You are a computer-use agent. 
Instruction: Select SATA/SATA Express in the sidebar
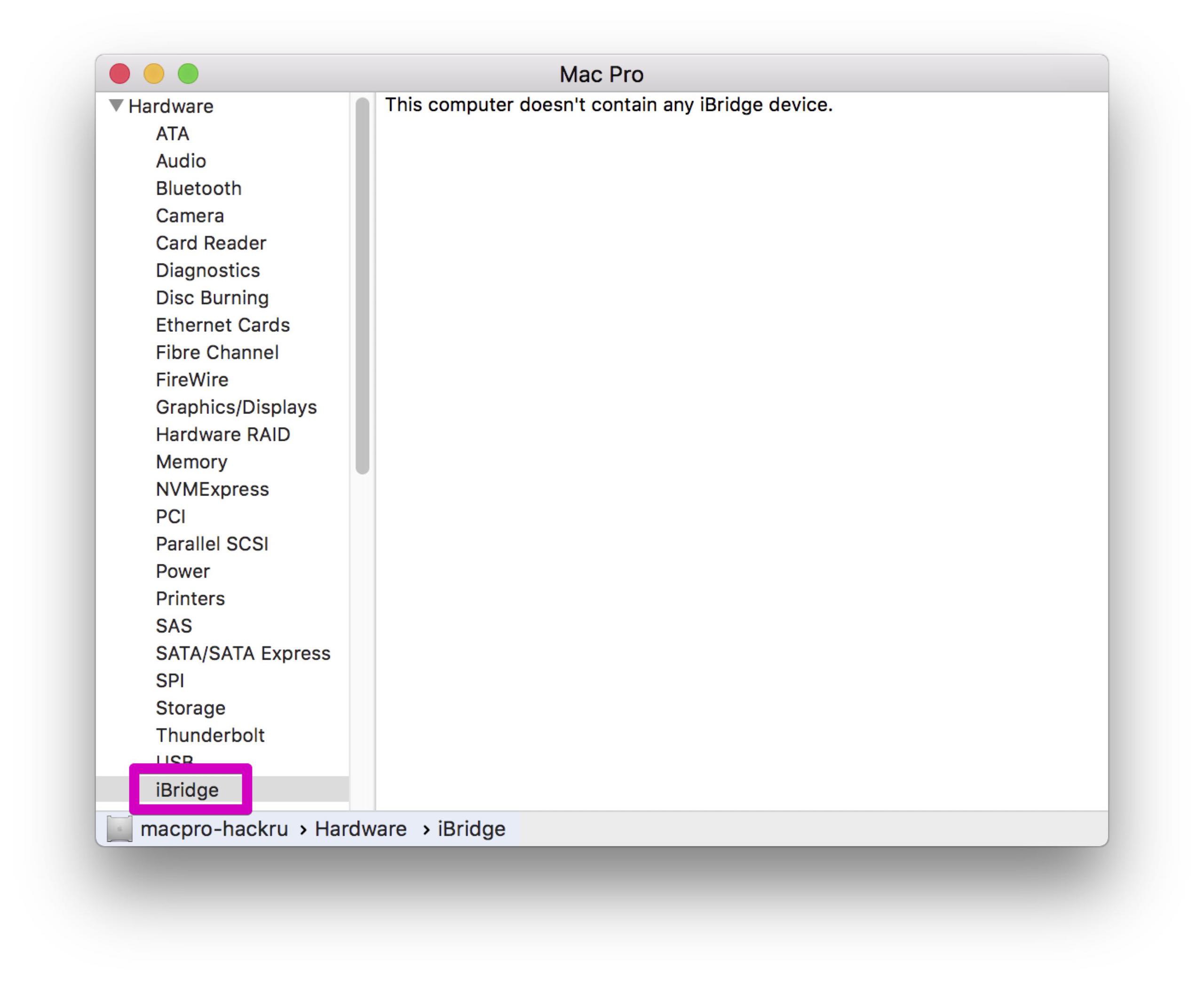coord(243,653)
